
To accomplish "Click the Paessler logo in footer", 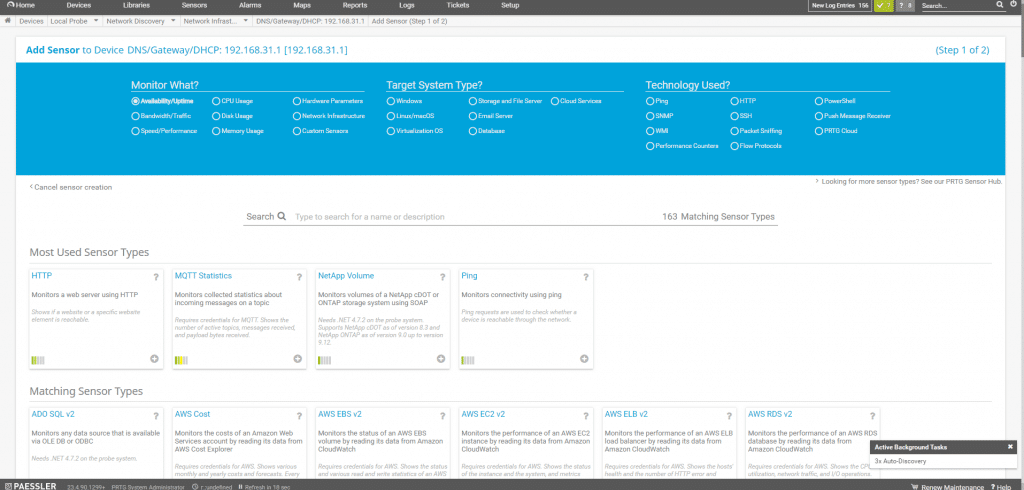I will (29, 486).
